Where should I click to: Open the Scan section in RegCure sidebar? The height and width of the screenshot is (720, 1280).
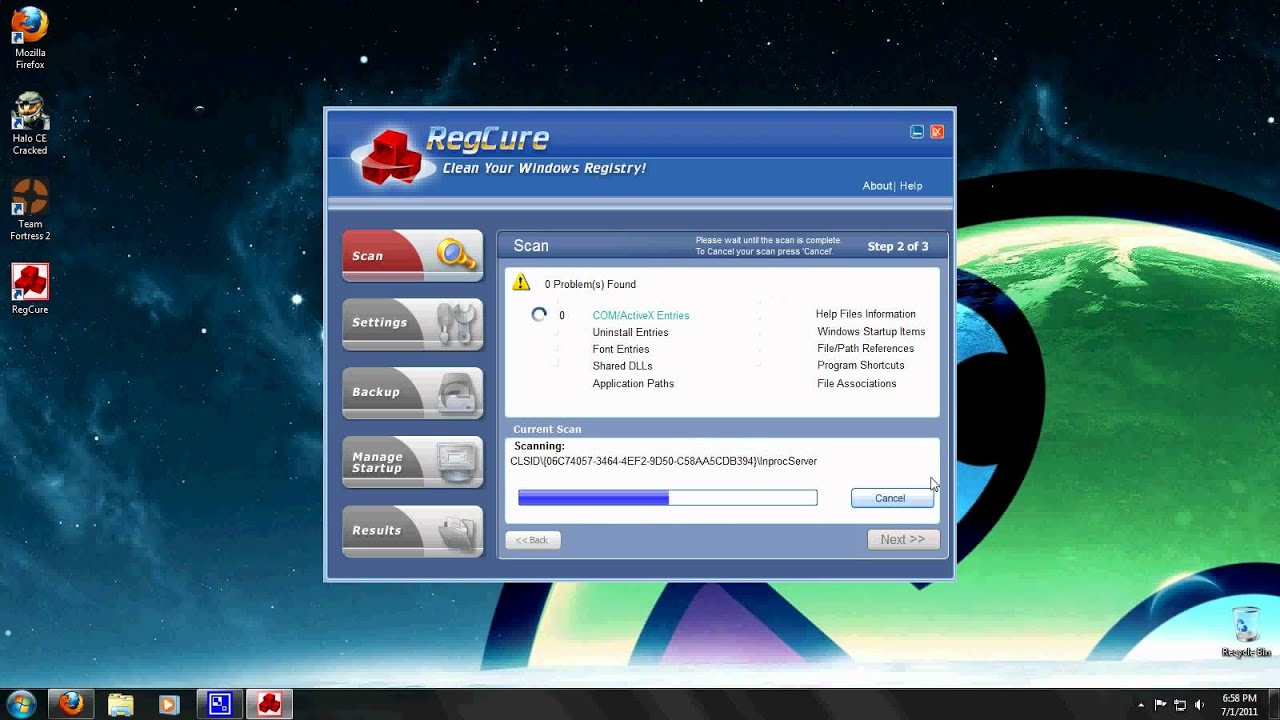point(412,256)
